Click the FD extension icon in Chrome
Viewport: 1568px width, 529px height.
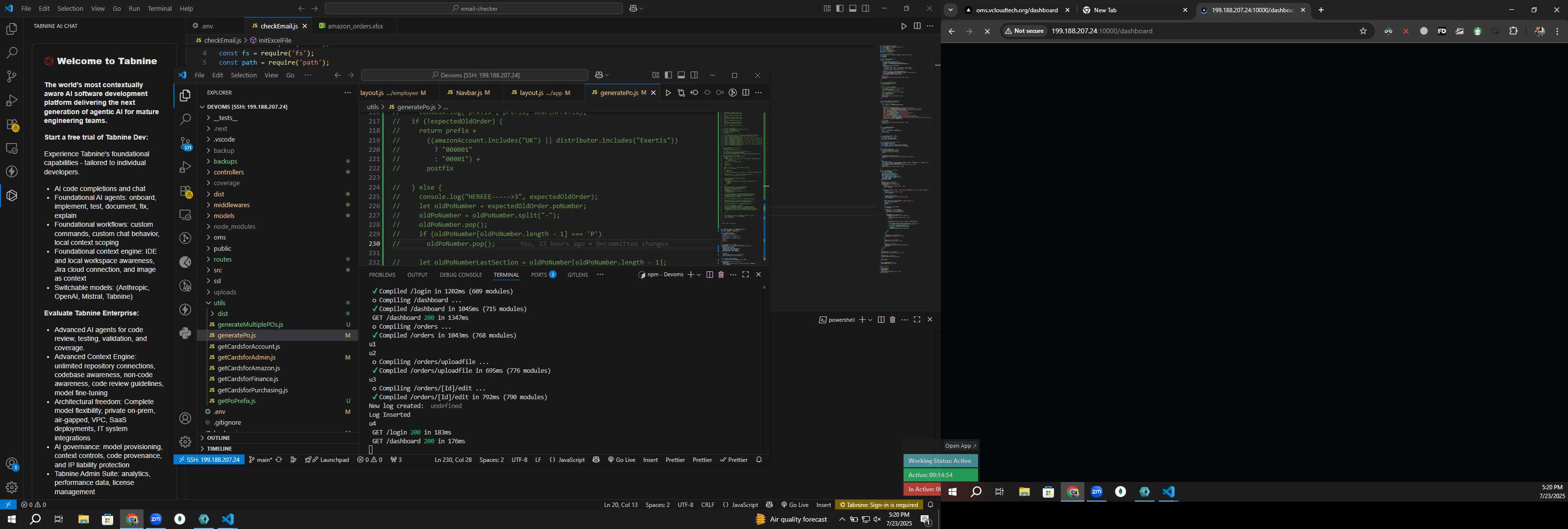click(1442, 31)
